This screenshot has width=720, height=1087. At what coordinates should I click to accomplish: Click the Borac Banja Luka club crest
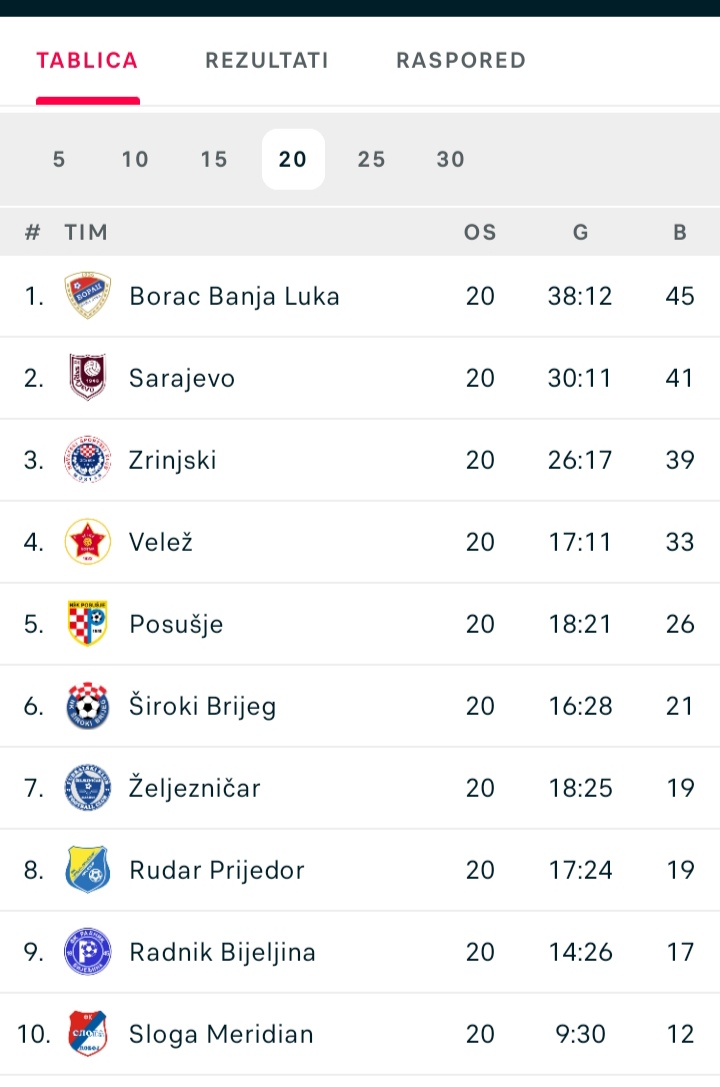87,295
